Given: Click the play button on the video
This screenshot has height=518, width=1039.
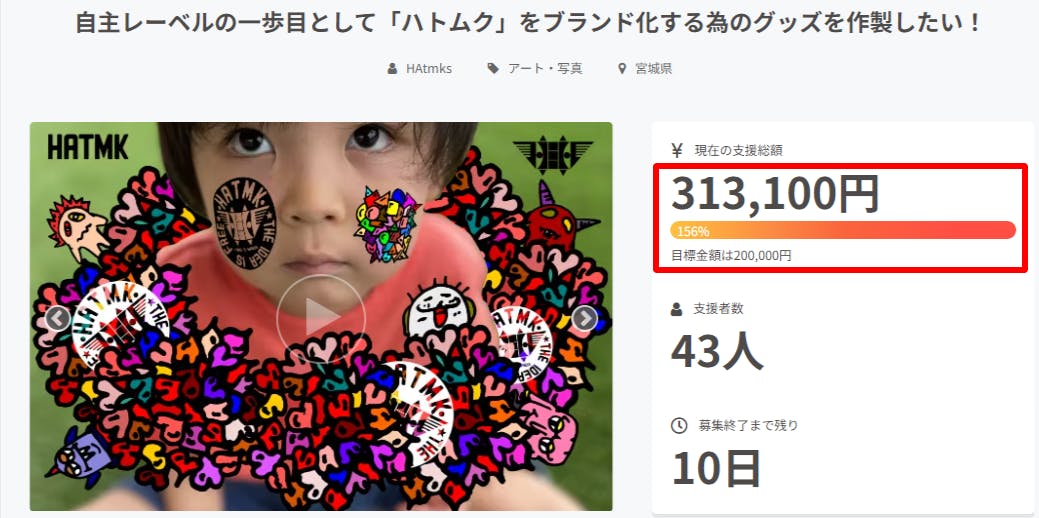Looking at the screenshot, I should (x=321, y=319).
